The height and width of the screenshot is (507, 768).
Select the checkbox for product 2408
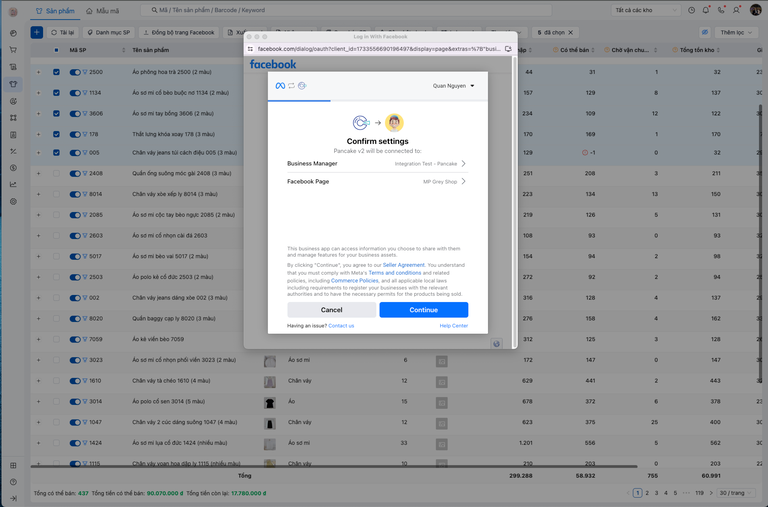(x=56, y=174)
